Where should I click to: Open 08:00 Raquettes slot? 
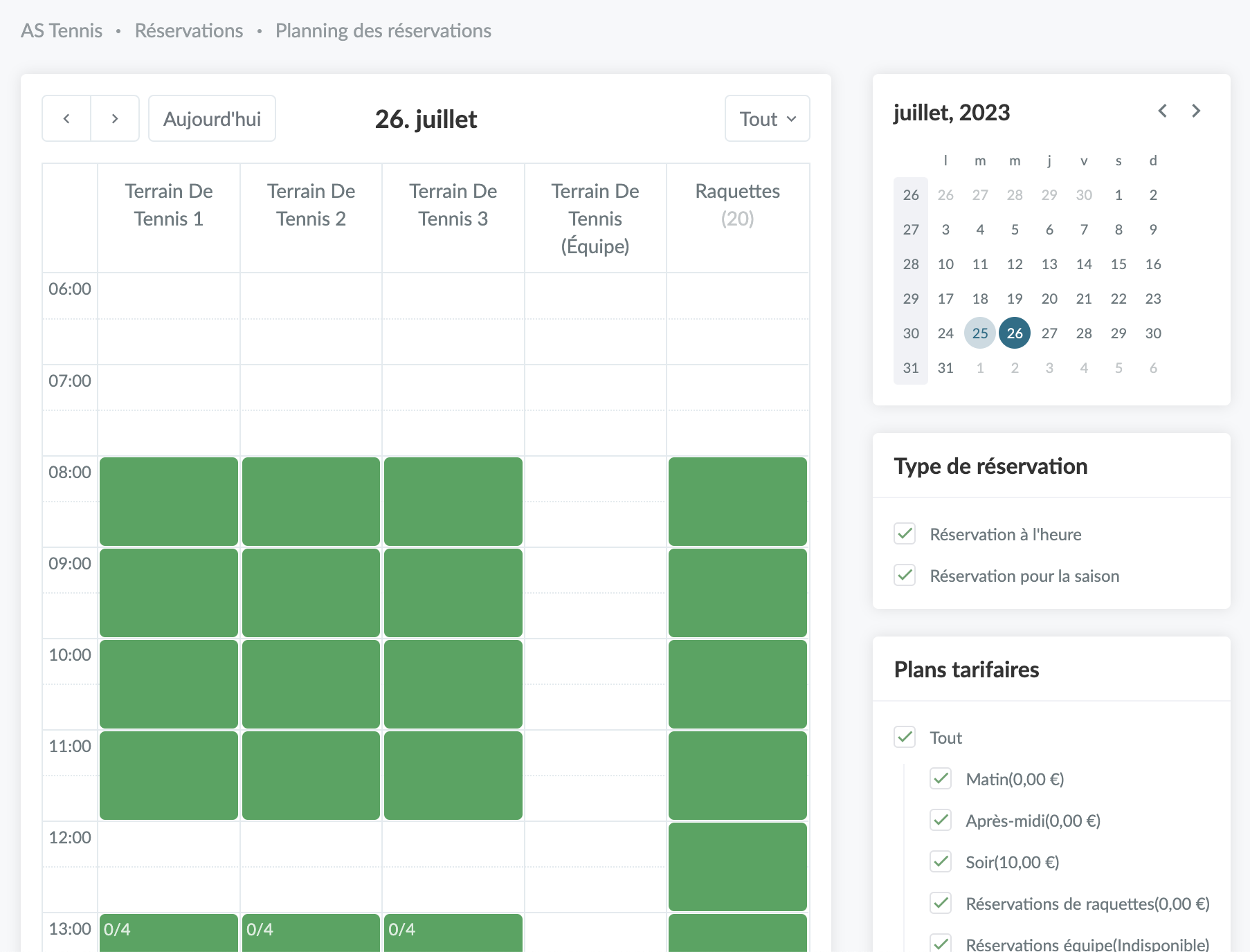[738, 502]
